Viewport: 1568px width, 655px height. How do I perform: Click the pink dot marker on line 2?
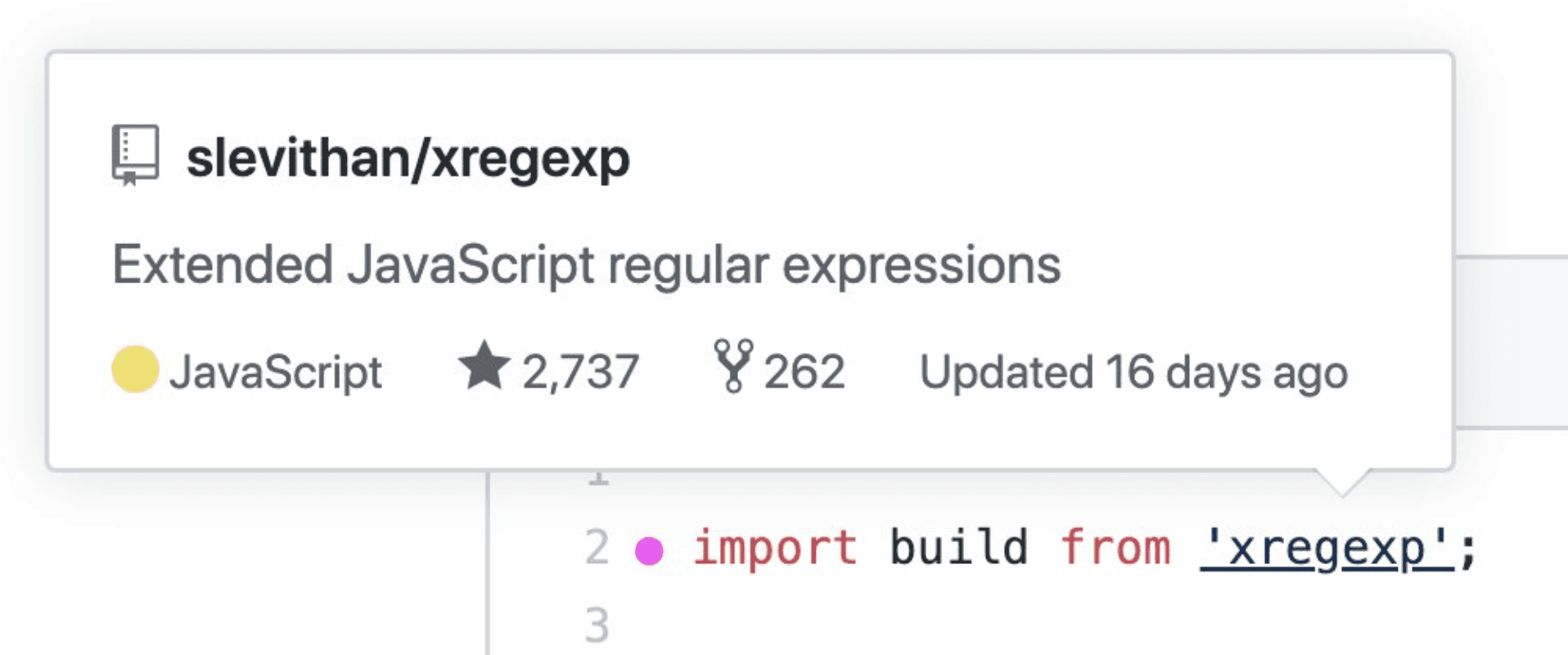tap(649, 551)
